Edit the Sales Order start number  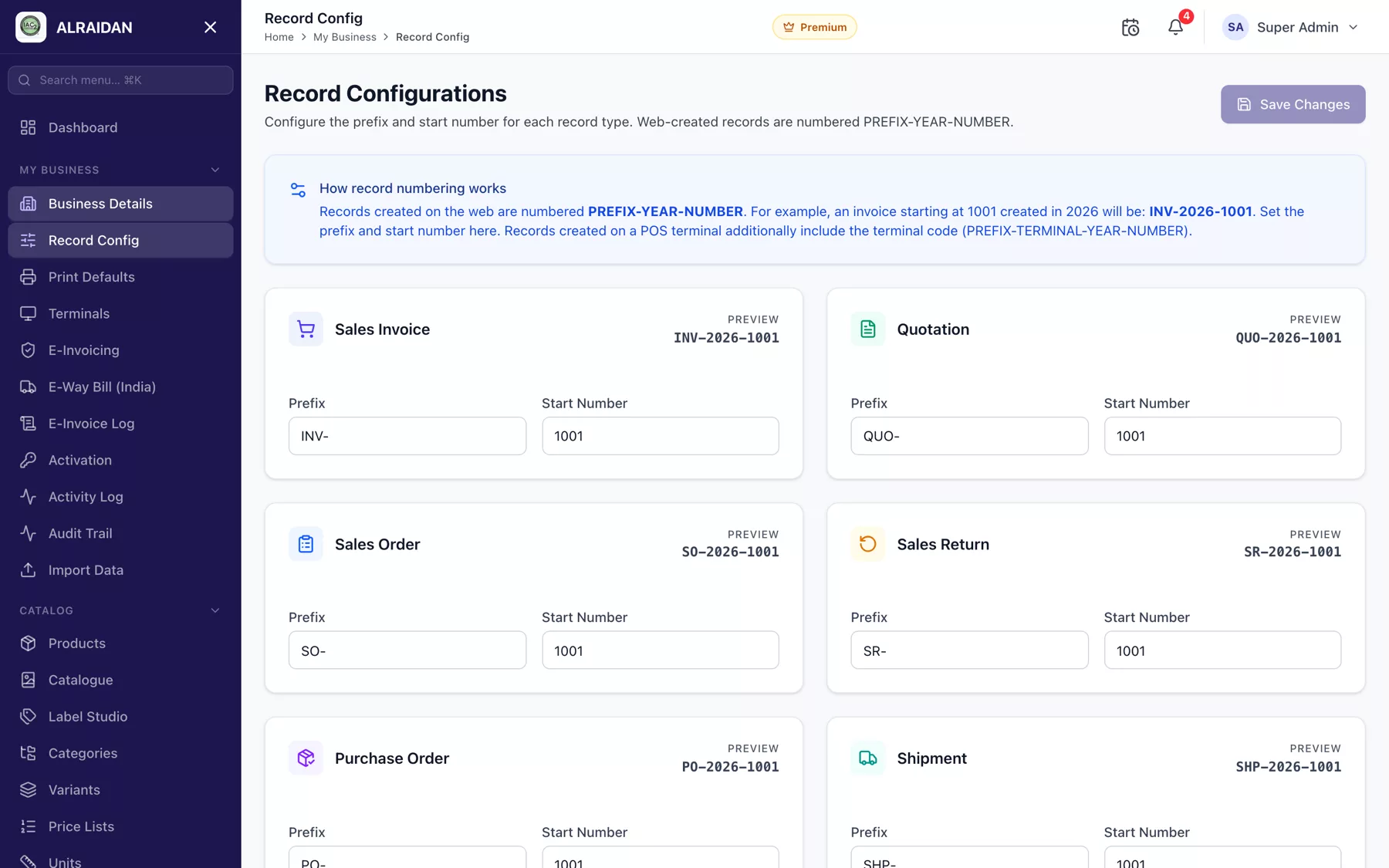[x=661, y=650]
